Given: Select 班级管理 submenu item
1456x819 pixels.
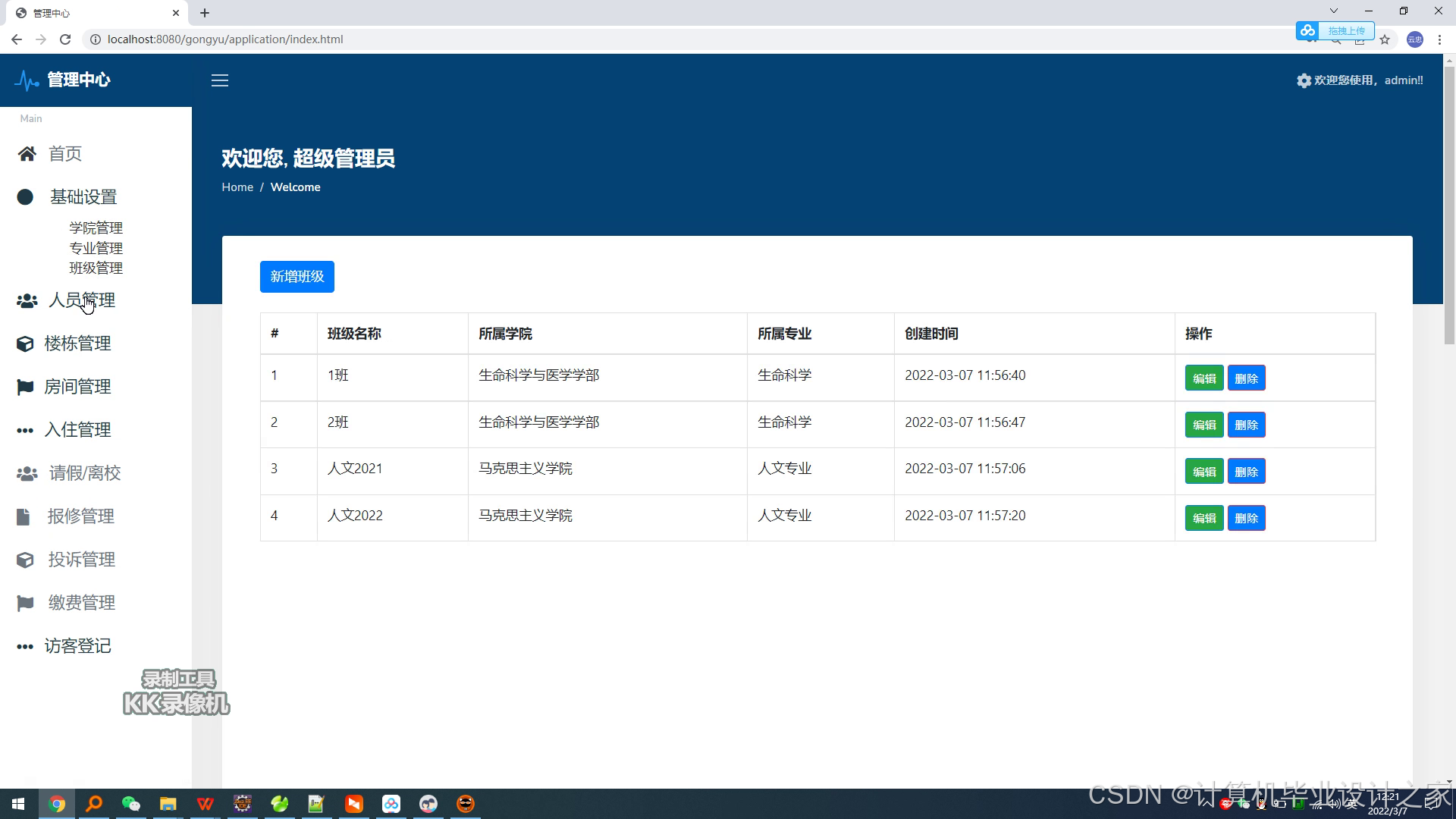Looking at the screenshot, I should (96, 268).
